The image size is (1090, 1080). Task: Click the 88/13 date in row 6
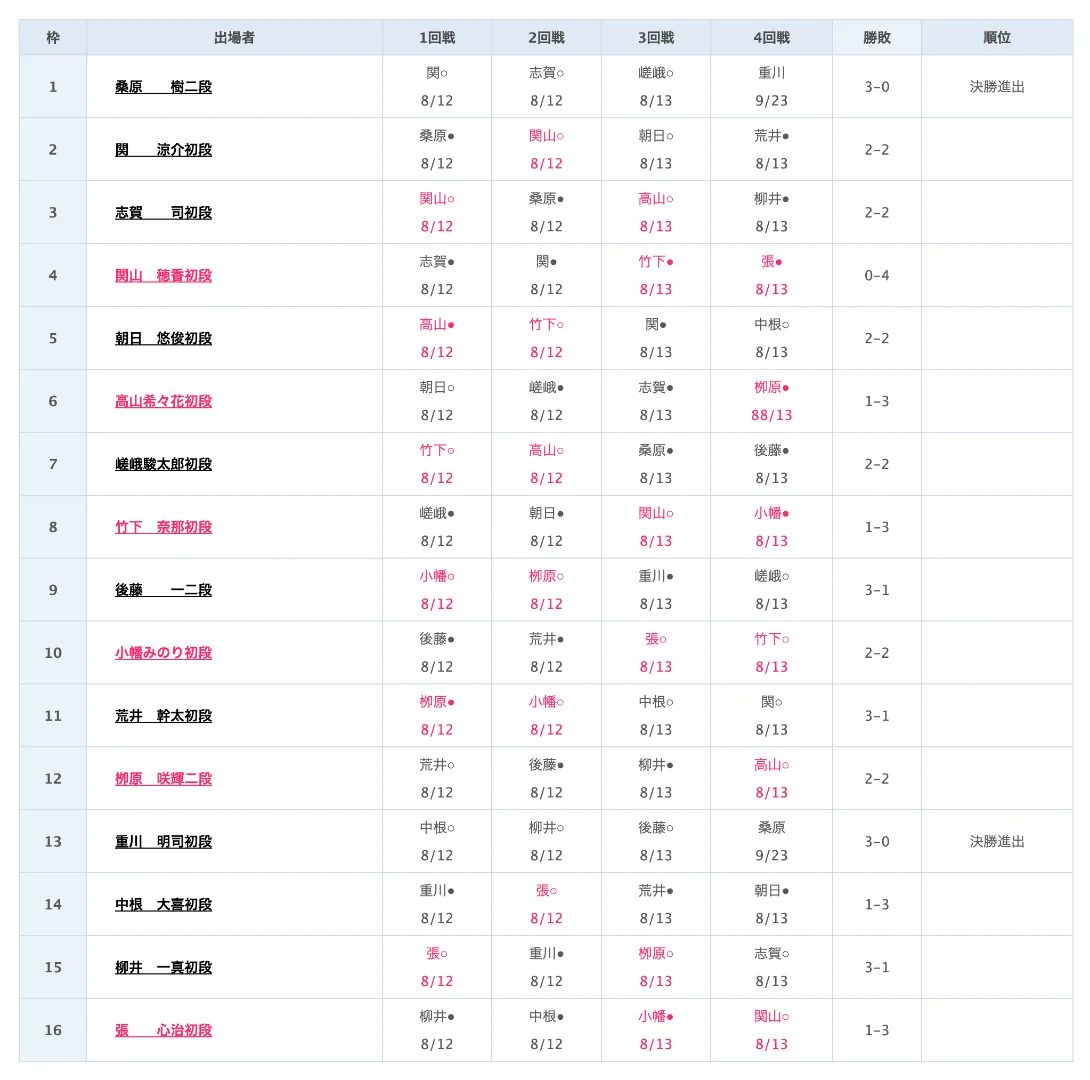(x=771, y=416)
